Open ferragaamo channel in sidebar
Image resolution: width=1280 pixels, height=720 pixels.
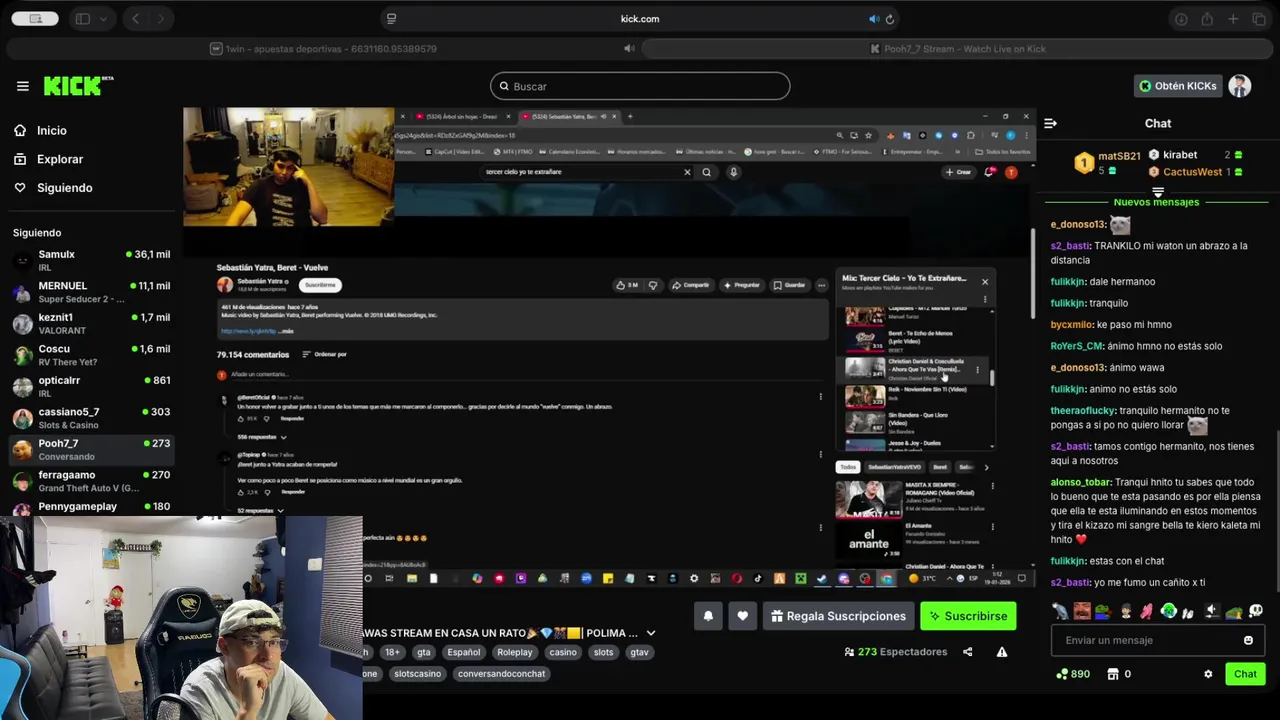(91, 481)
